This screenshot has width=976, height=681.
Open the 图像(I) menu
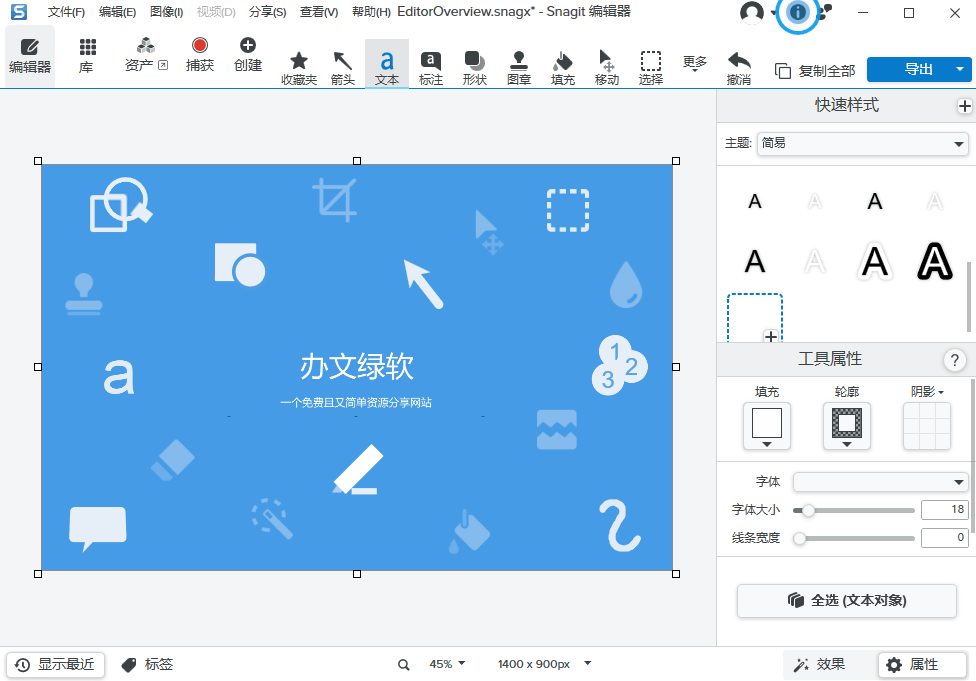tap(166, 12)
